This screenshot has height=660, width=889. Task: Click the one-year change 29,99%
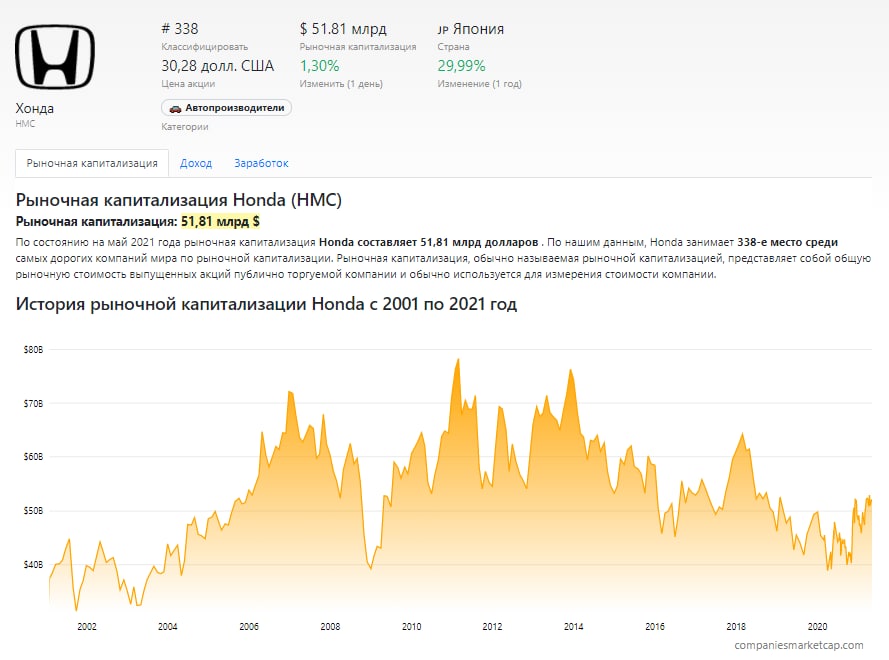click(x=462, y=66)
